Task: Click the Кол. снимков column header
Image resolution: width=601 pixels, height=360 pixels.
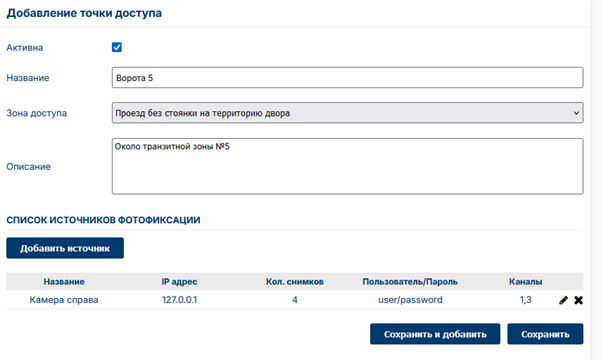Action: point(295,282)
